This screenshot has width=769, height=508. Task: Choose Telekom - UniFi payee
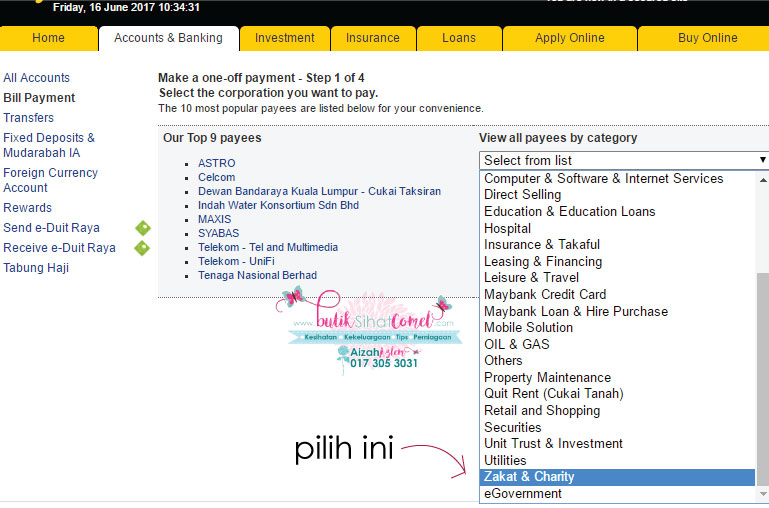(236, 261)
